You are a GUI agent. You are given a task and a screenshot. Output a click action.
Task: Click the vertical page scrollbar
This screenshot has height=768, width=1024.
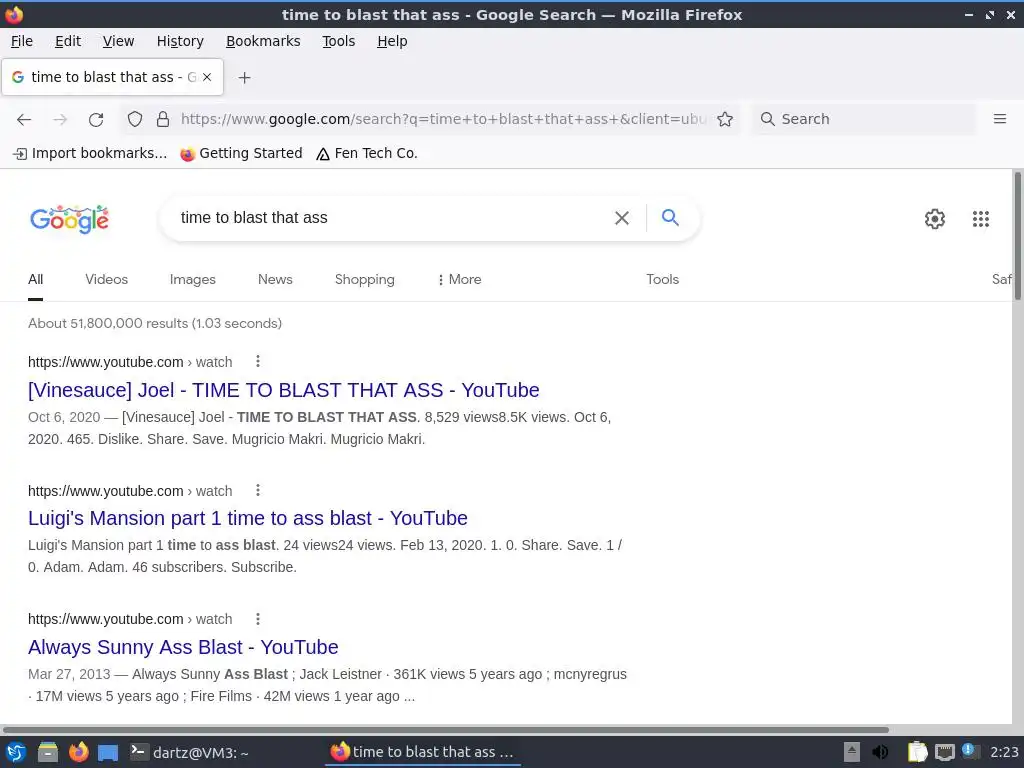(x=1017, y=238)
